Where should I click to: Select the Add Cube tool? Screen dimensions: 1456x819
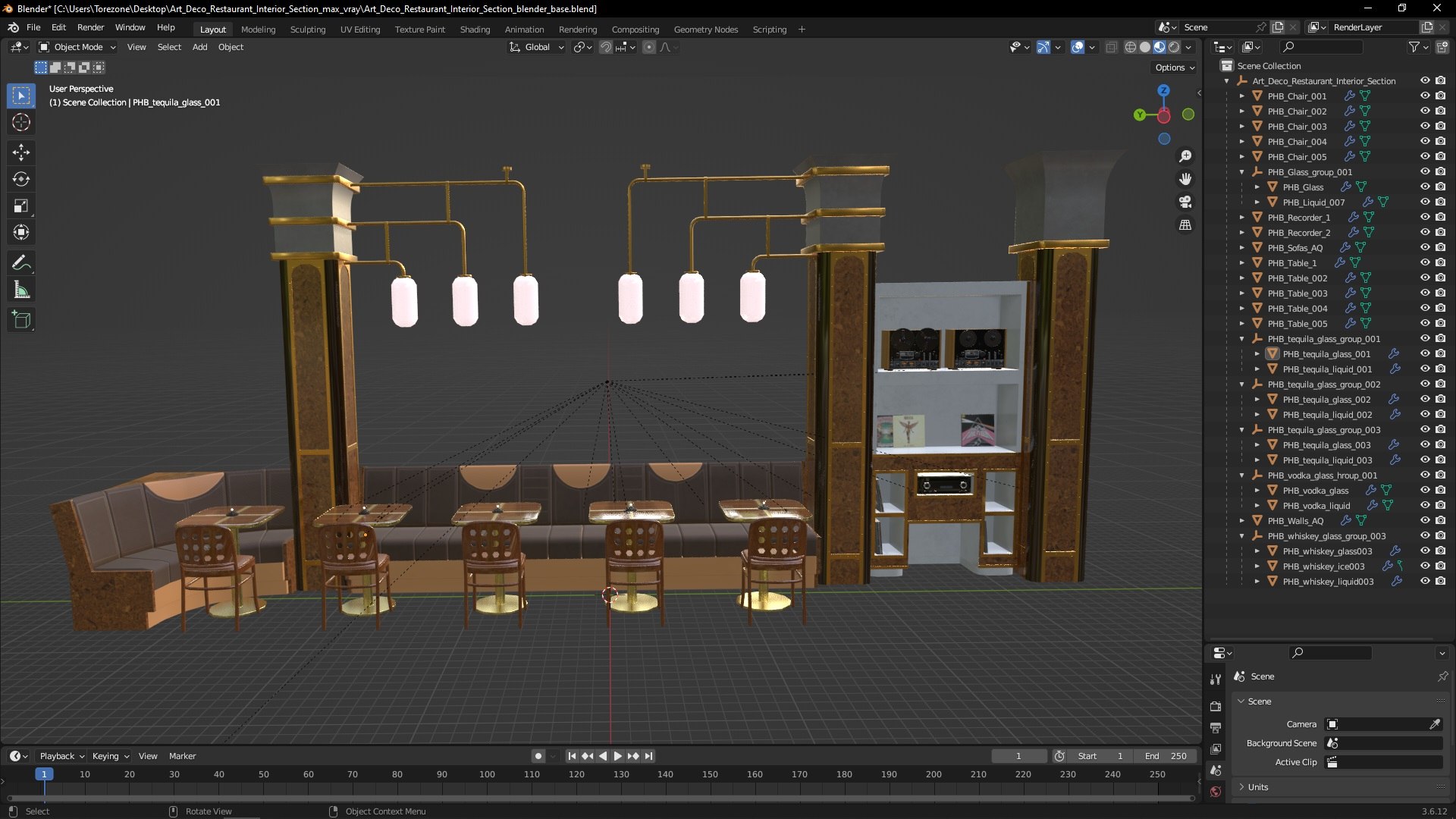(x=21, y=320)
